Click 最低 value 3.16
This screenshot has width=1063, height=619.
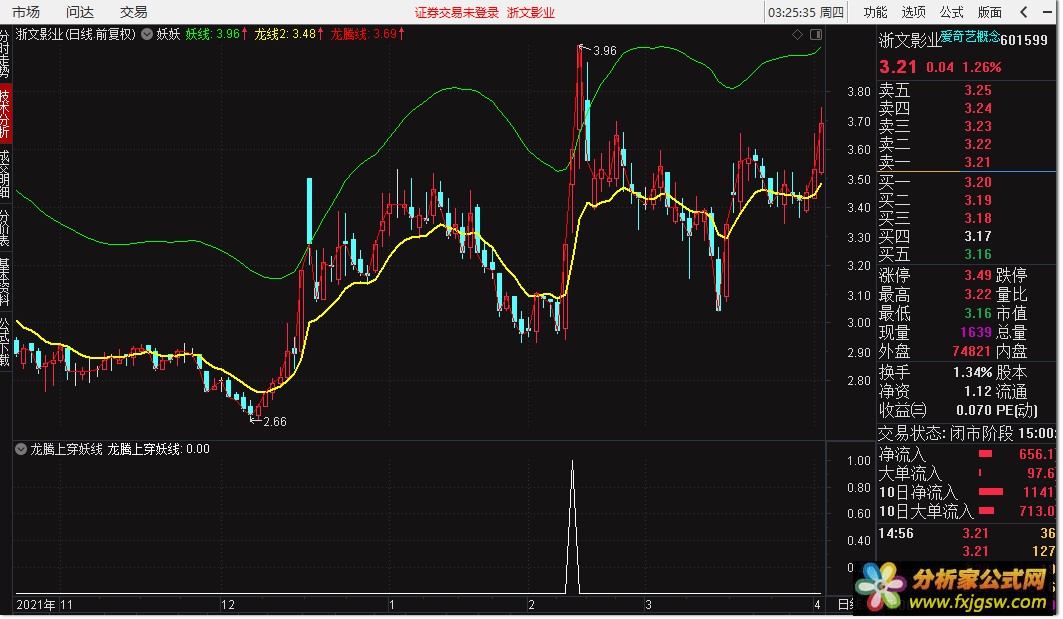click(978, 313)
